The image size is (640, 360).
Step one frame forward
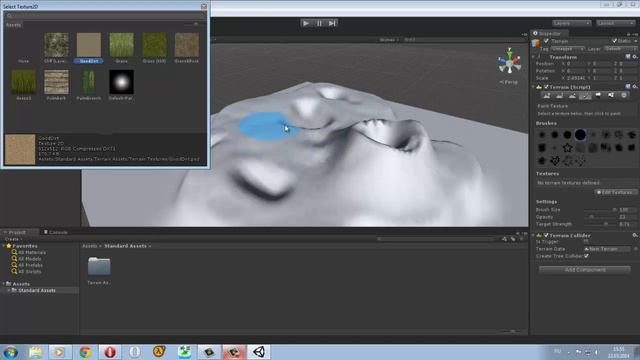click(332, 23)
